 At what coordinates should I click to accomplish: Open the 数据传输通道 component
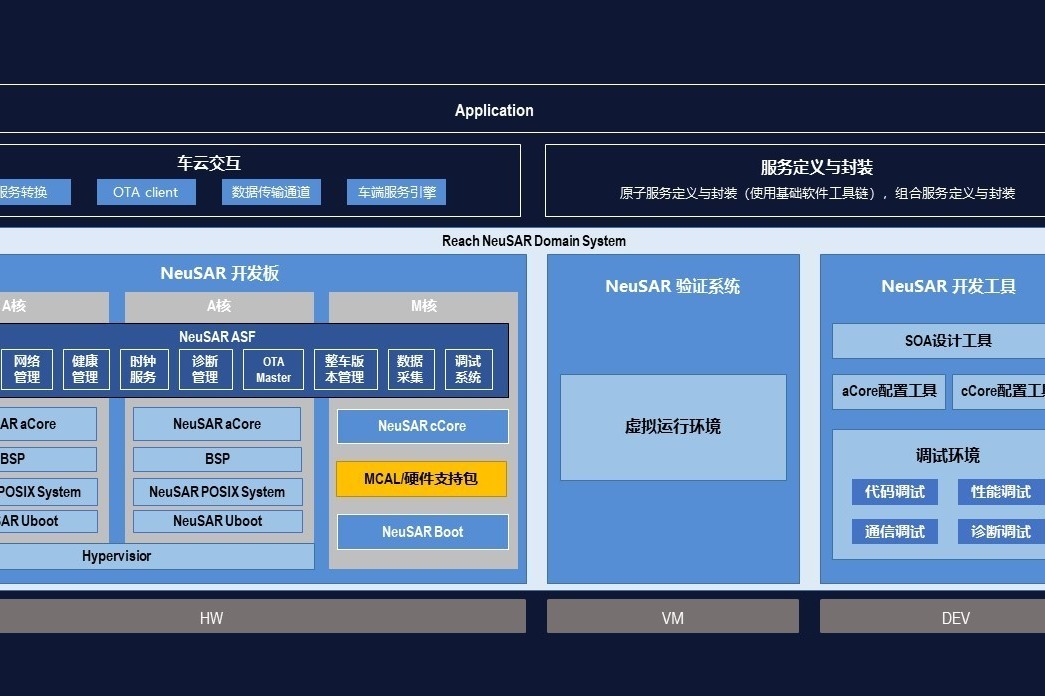(271, 192)
